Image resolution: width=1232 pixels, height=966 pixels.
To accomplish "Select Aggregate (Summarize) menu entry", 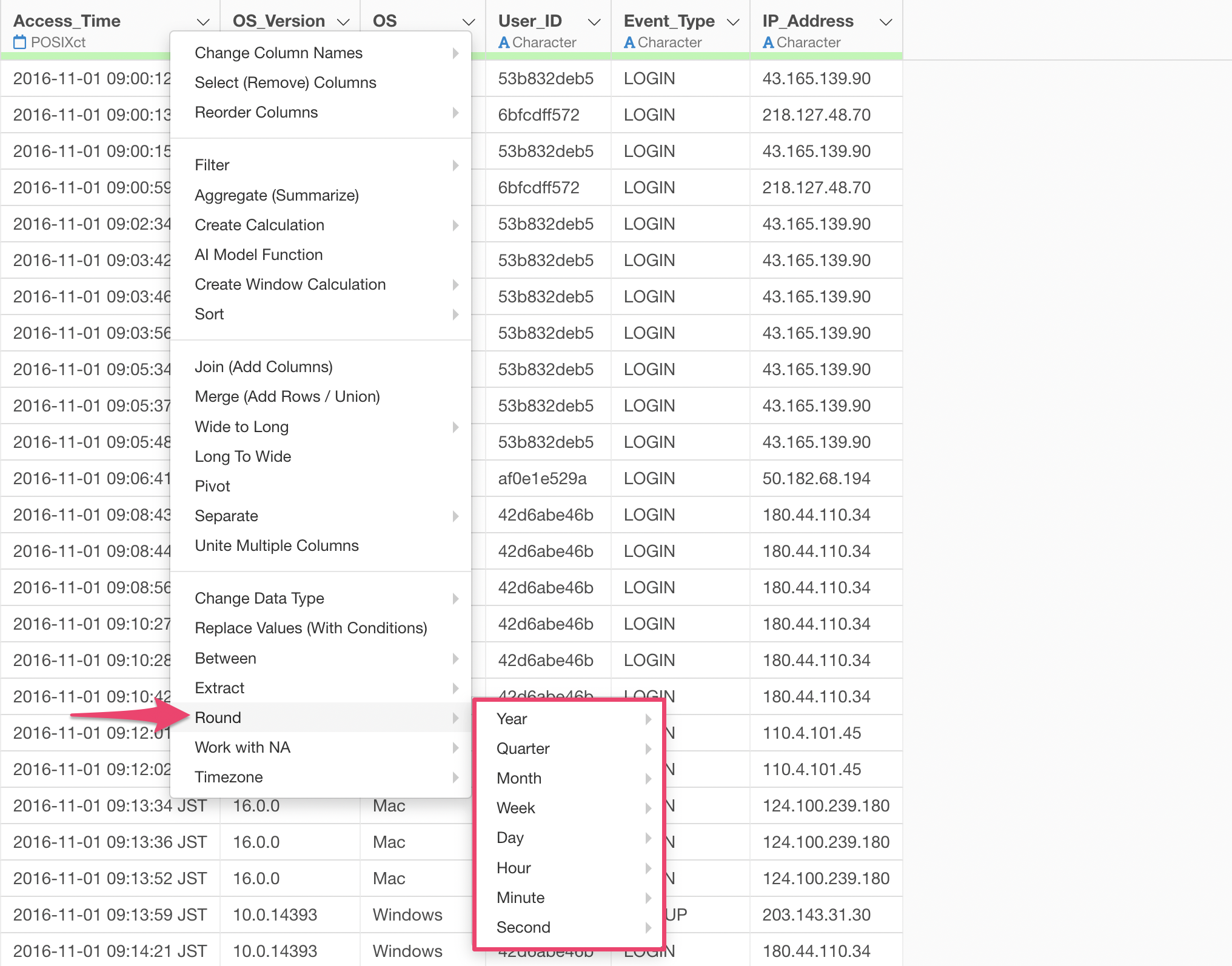I will pos(276,195).
